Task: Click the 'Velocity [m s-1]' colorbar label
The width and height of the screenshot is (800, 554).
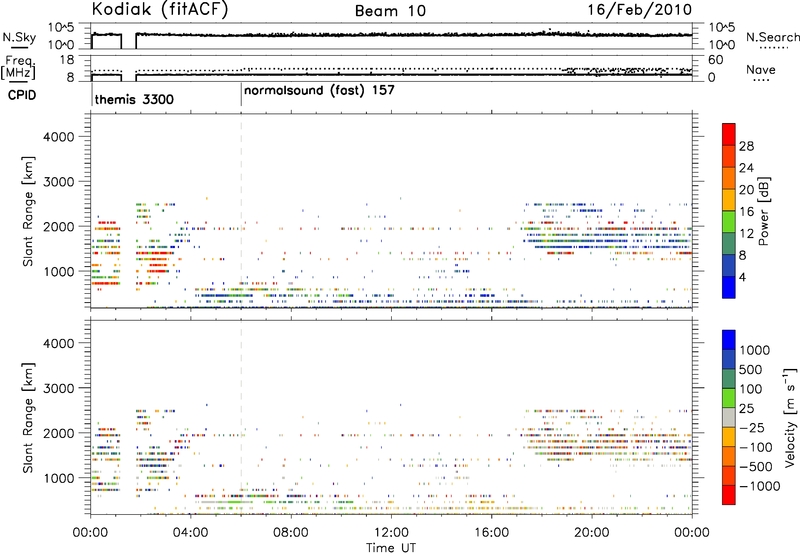Action: pos(789,417)
